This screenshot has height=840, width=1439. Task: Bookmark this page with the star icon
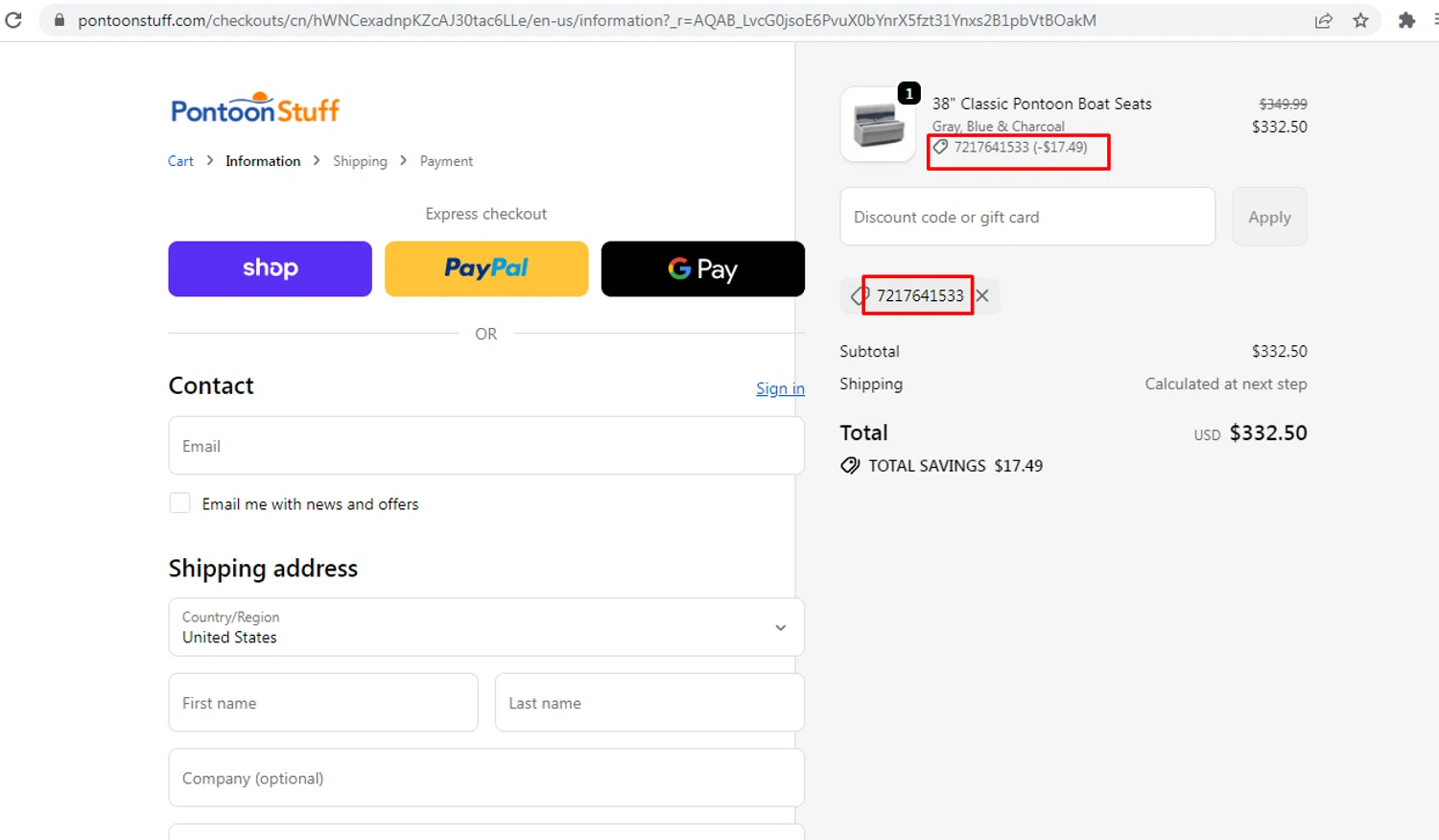tap(1360, 20)
